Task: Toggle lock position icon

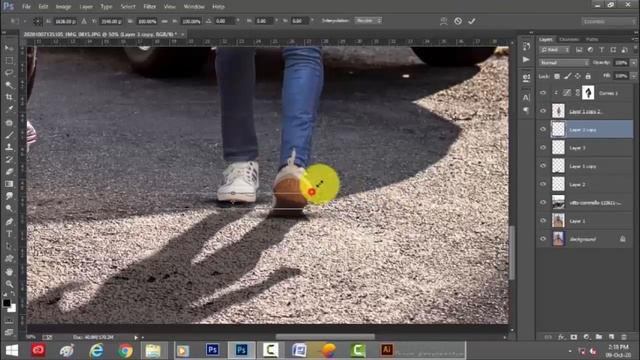Action: [x=578, y=76]
